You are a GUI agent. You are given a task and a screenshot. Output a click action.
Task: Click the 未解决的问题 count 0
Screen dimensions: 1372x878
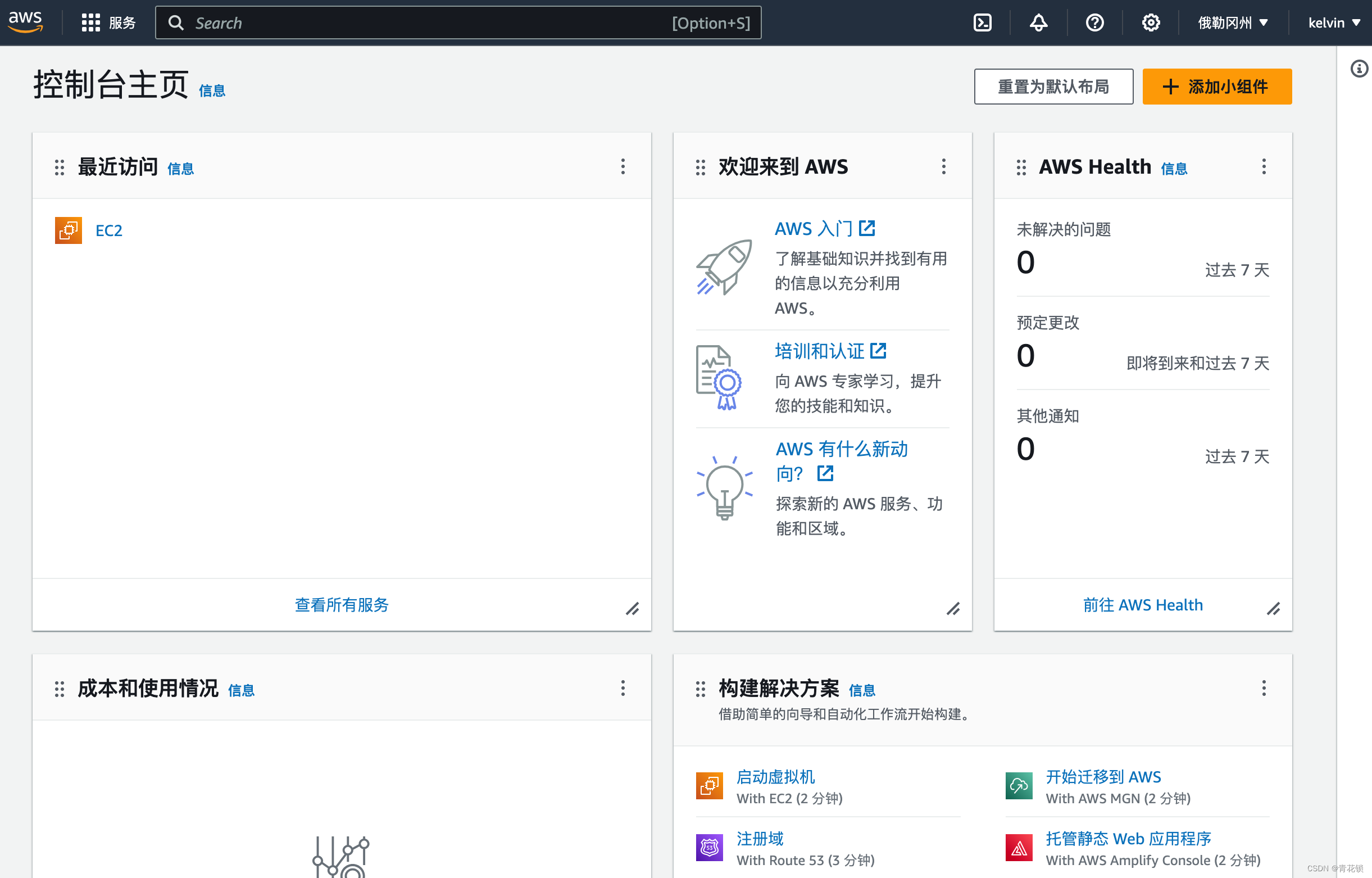coord(1025,263)
